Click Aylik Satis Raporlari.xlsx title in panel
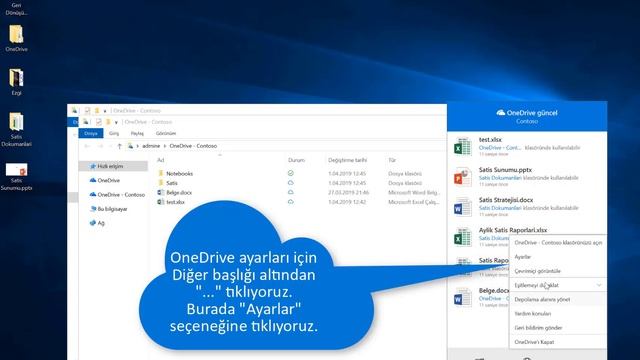 (x=513, y=230)
